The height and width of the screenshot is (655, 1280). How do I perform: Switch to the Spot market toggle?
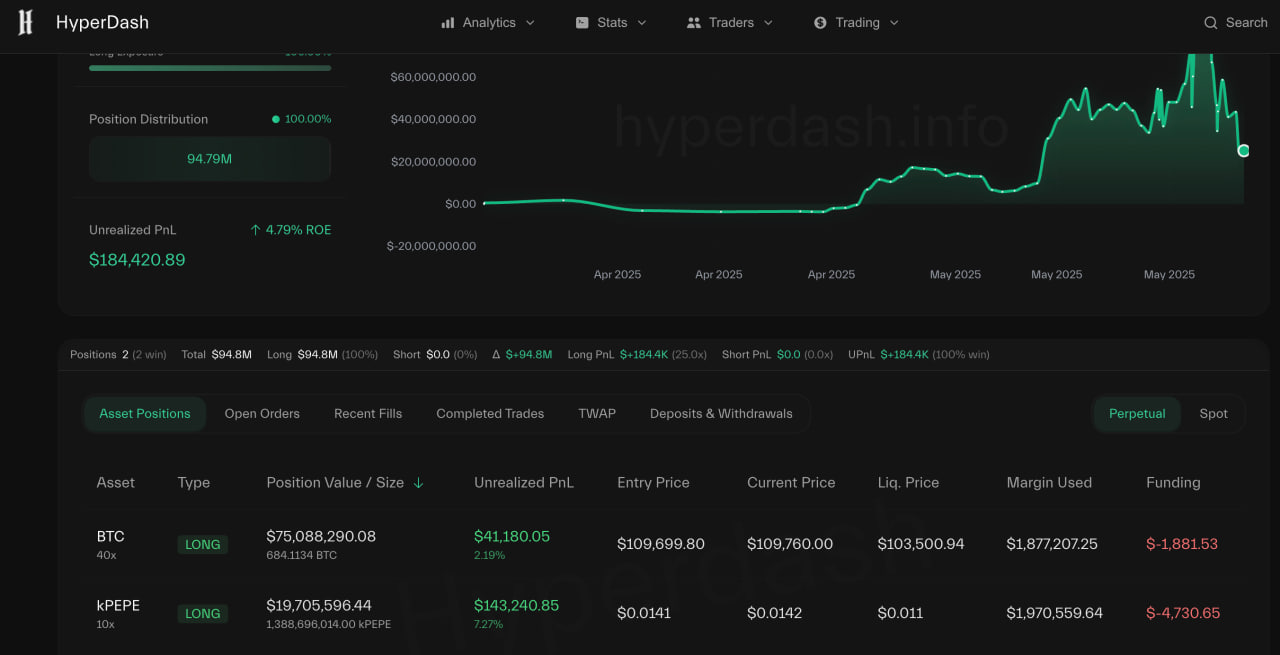(x=1213, y=413)
